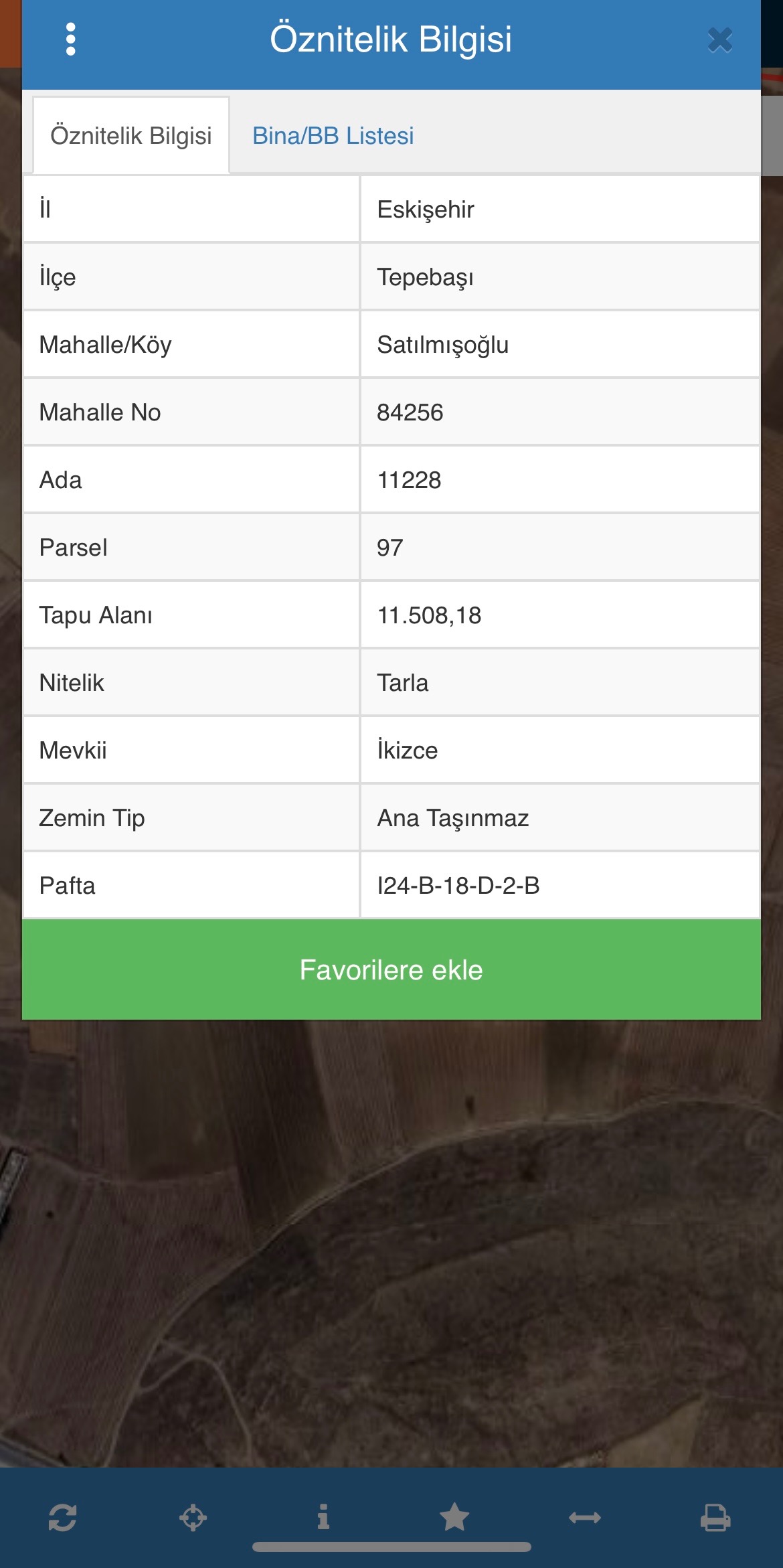The width and height of the screenshot is (783, 1568).
Task: Tap the refresh arrows icon
Action: 62,1517
